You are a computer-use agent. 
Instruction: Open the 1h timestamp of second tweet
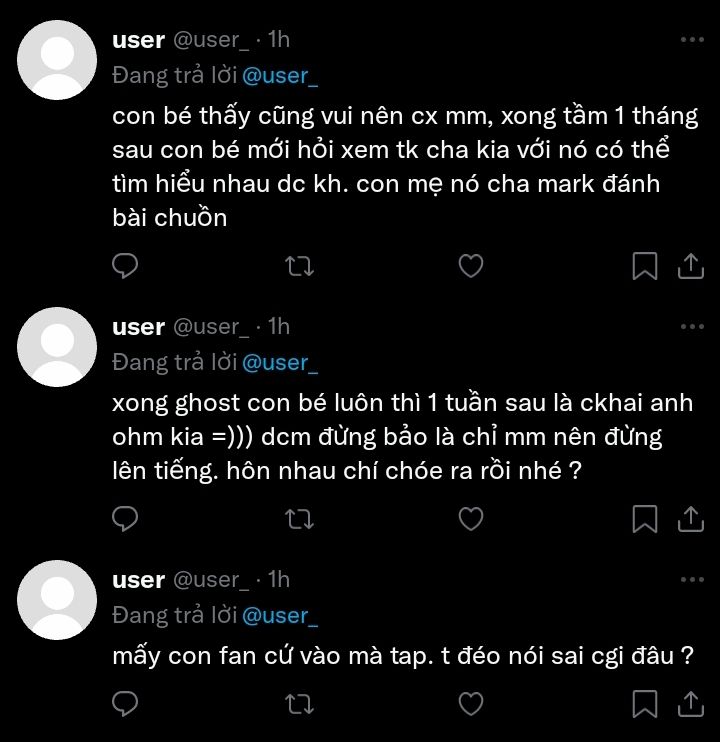pyautogui.click(x=279, y=326)
